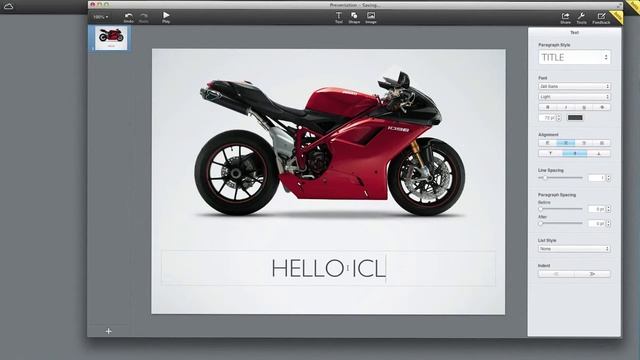Click the Before spacing stepper arrows

point(609,209)
